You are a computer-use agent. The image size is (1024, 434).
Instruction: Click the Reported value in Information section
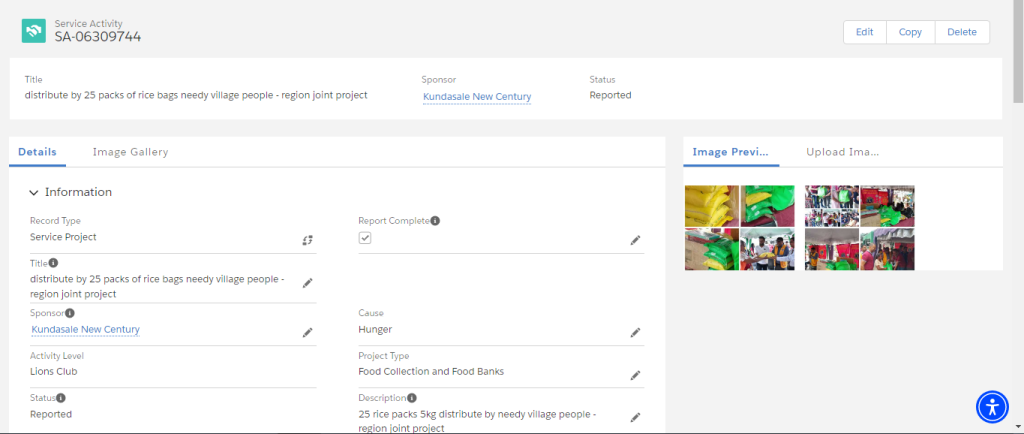[51, 414]
